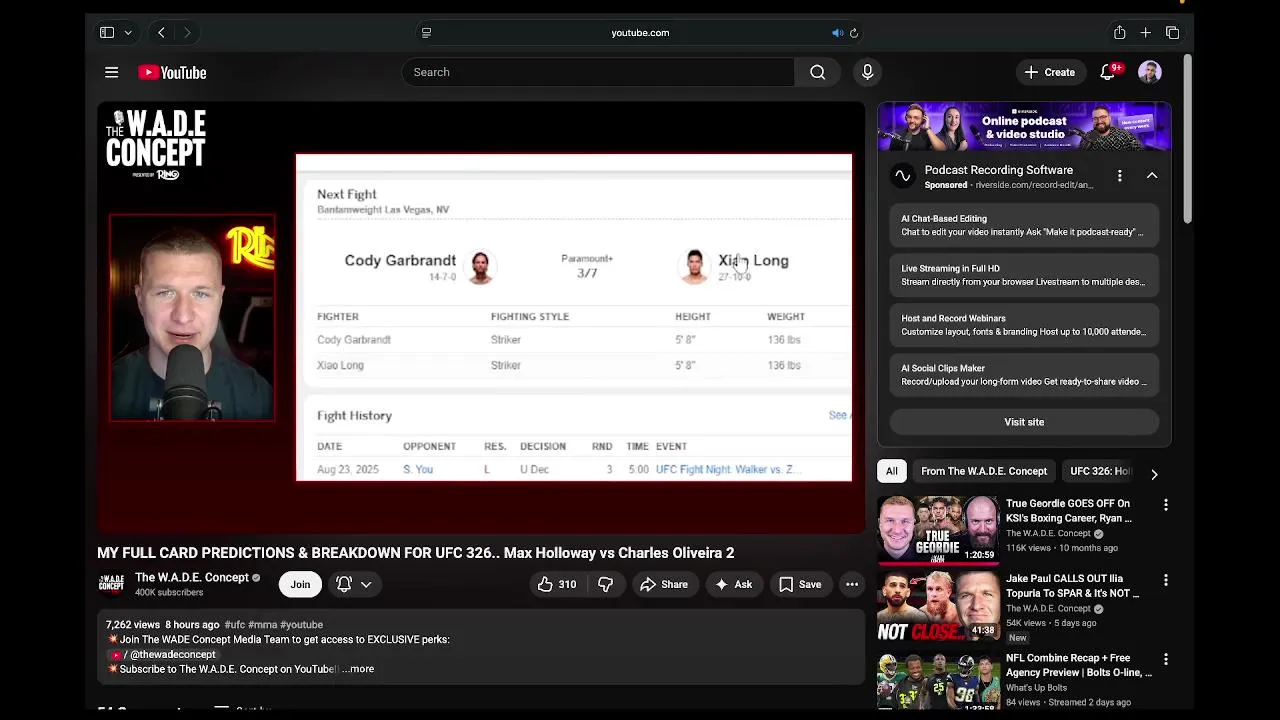The height and width of the screenshot is (720, 1280).
Task: Open Jake Paul CALLS OUT video thumbnail
Action: click(938, 605)
